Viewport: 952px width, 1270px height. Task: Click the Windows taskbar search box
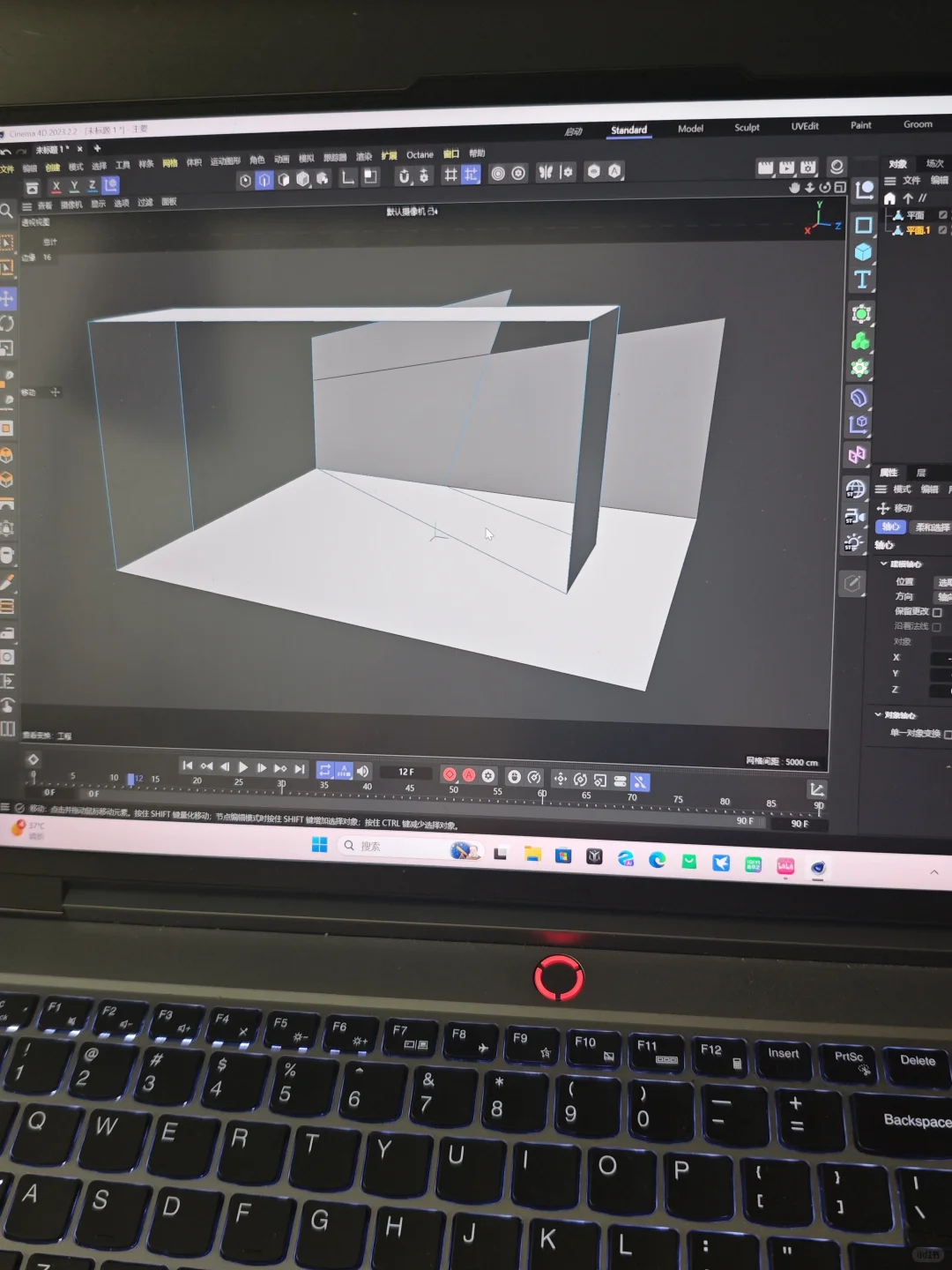coord(412,847)
